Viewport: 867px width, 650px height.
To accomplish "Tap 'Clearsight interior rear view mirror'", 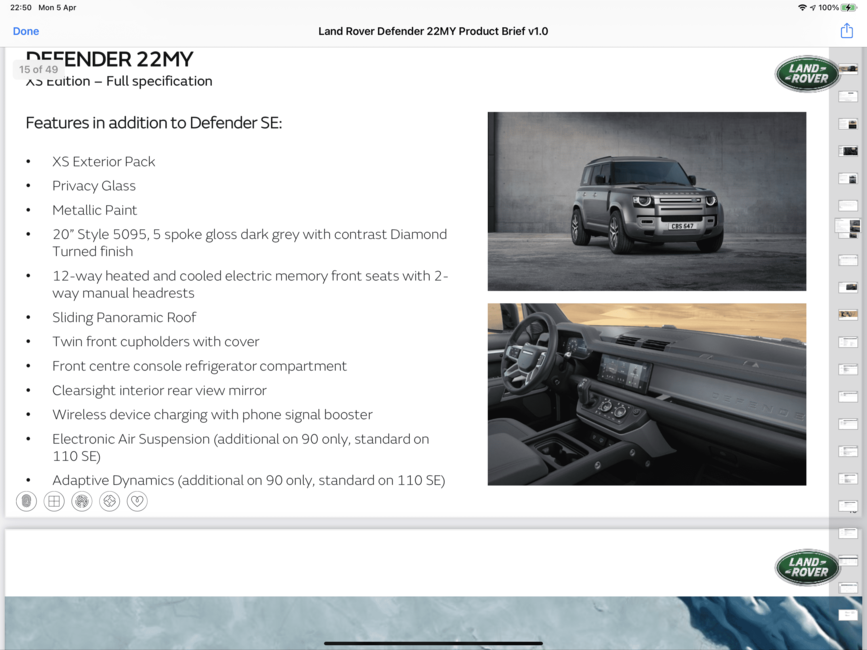I will point(159,390).
